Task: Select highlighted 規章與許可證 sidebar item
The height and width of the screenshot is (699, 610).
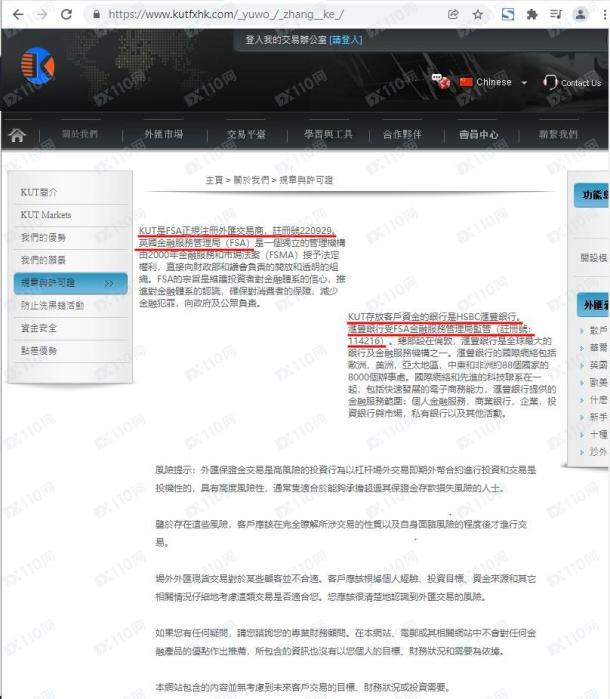Action: [70, 283]
